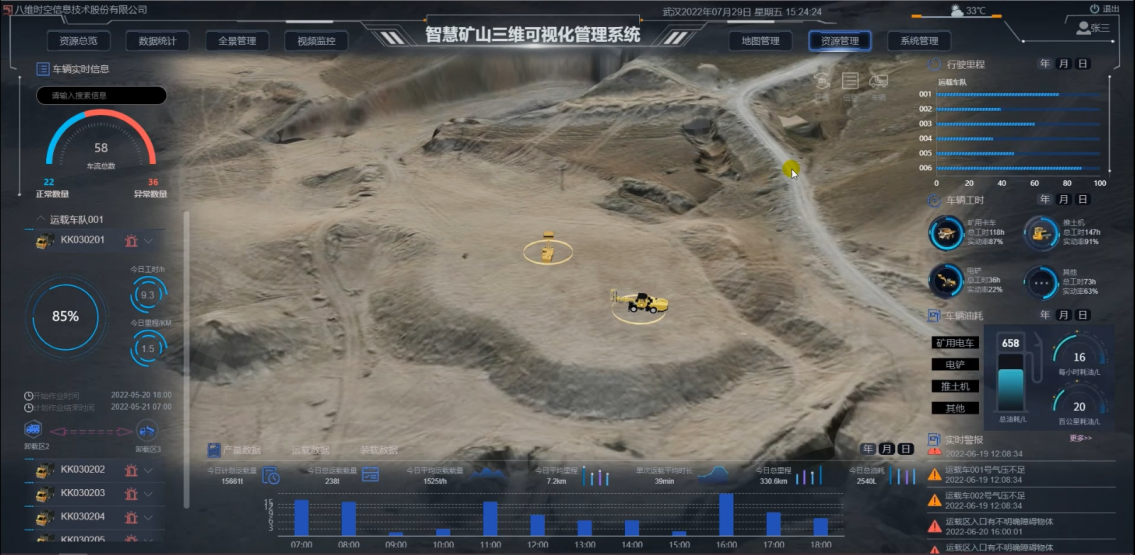Switch 车辆工时 panel to 日 view
Viewport: 1135px width, 555px height.
(1083, 200)
